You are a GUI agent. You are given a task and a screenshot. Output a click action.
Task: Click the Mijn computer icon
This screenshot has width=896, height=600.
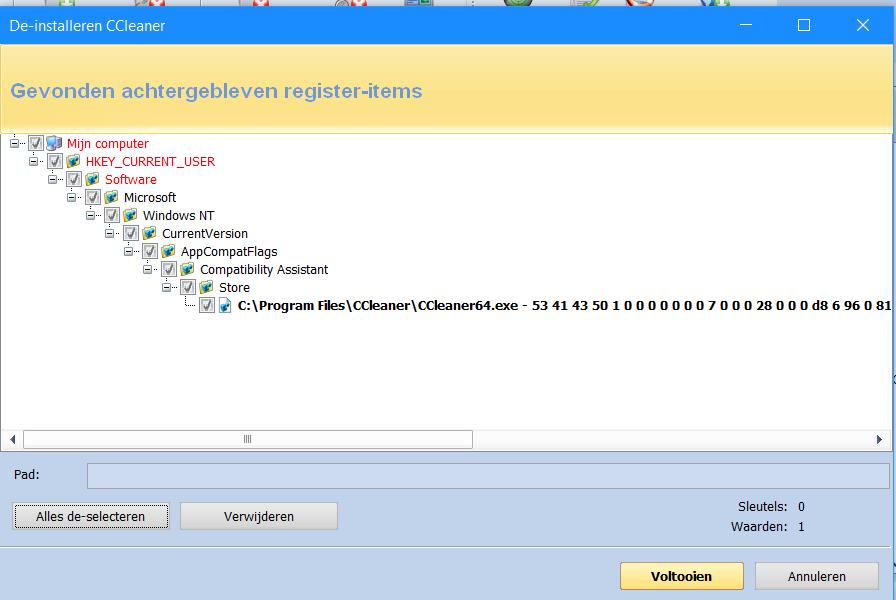tap(54, 143)
